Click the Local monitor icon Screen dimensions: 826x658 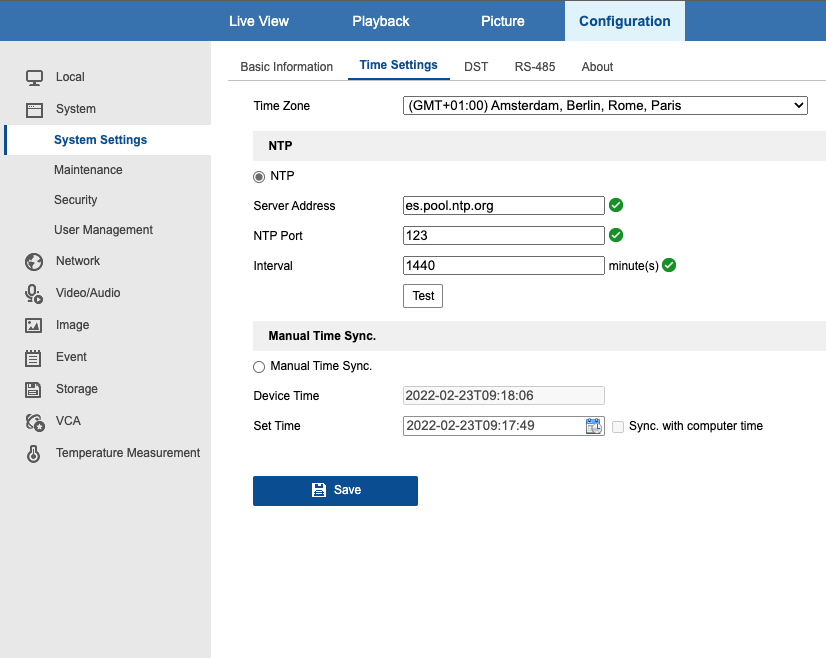click(34, 77)
